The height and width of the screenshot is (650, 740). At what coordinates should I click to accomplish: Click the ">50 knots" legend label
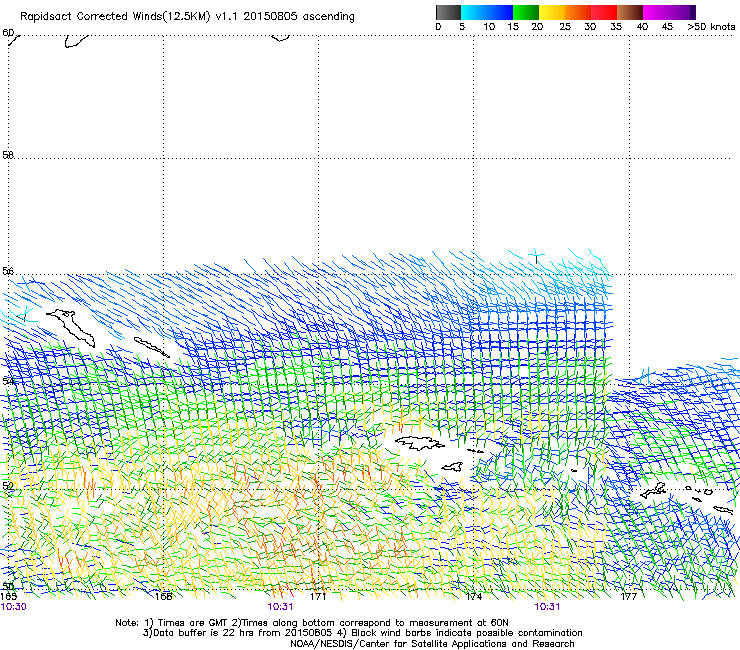(711, 27)
